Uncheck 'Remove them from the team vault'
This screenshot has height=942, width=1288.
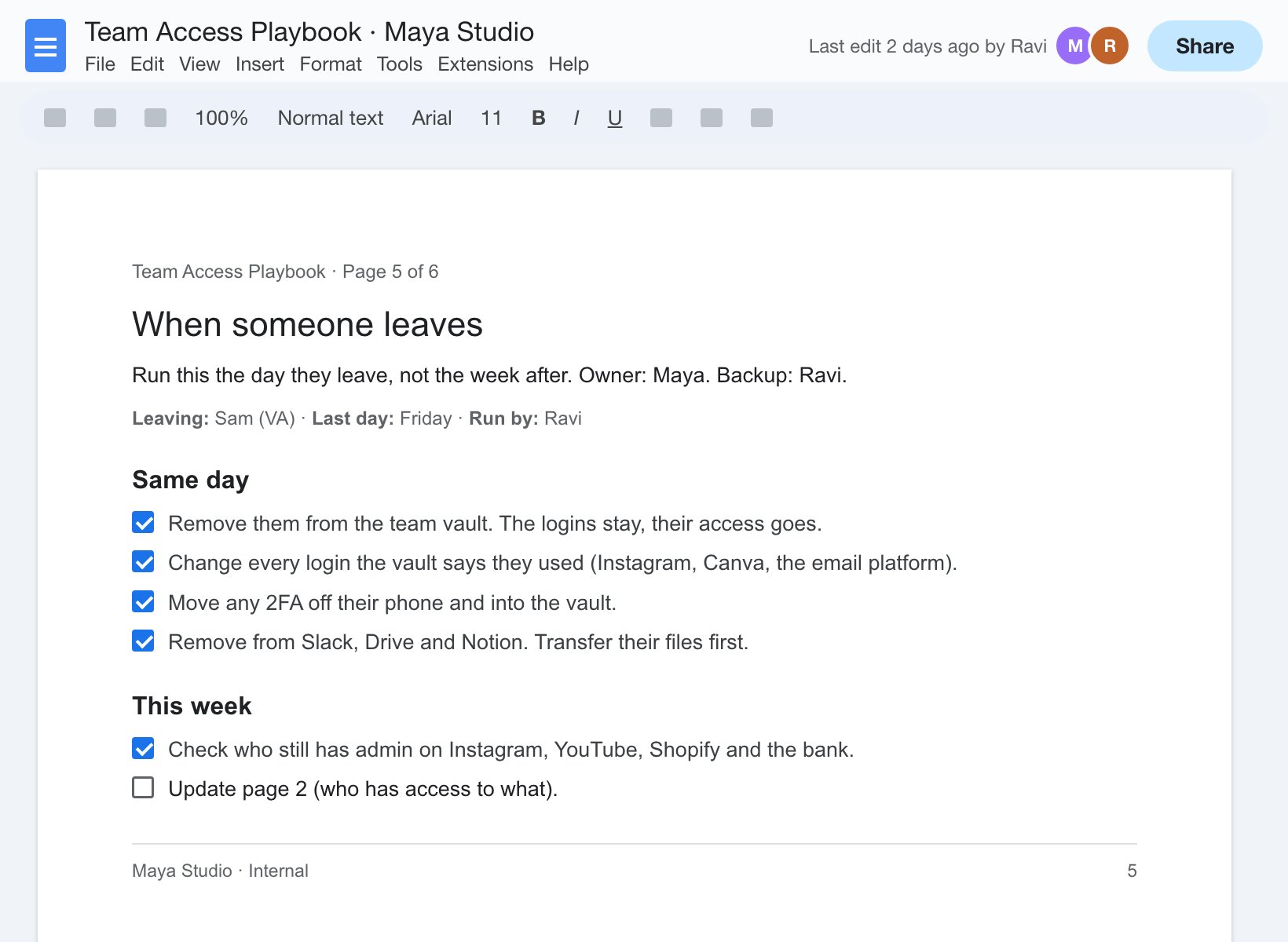pos(143,523)
